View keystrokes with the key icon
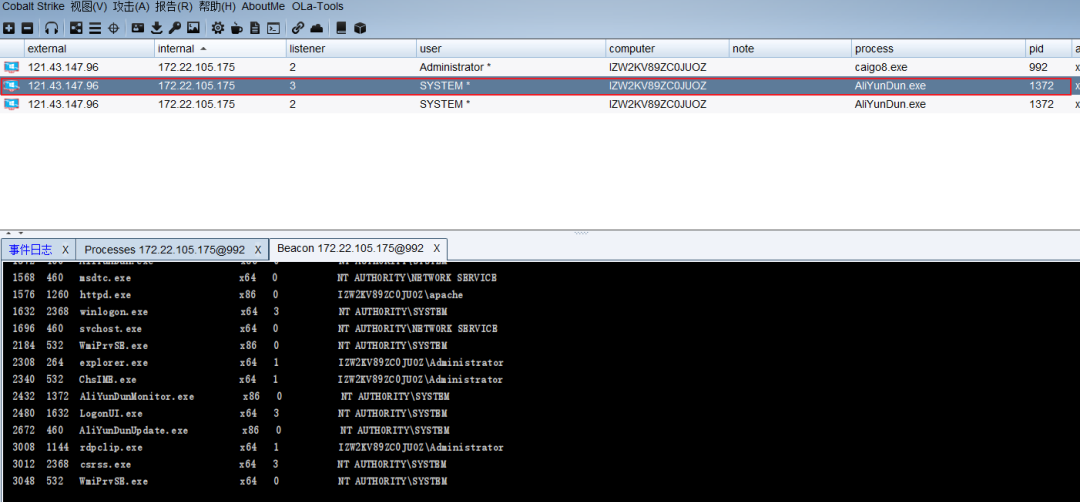This screenshot has height=502, width=1080. [175, 28]
